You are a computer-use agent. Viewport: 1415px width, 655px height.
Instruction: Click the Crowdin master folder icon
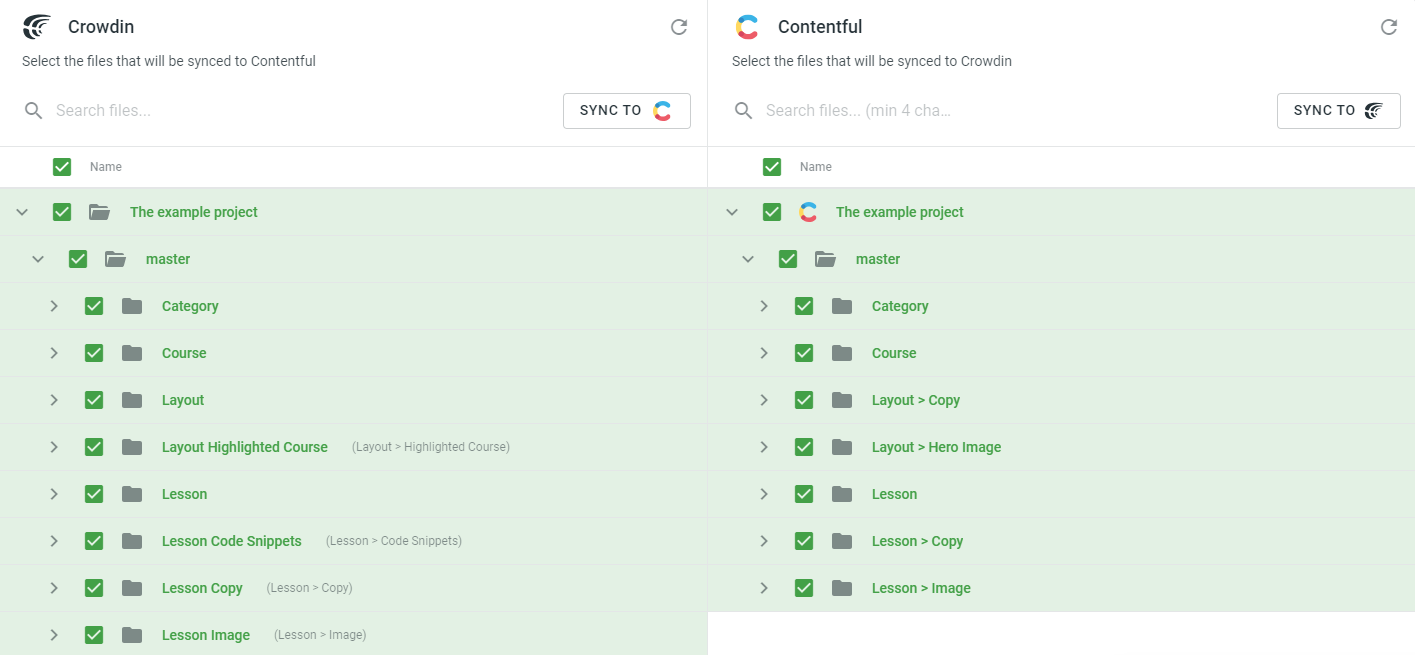tap(115, 259)
